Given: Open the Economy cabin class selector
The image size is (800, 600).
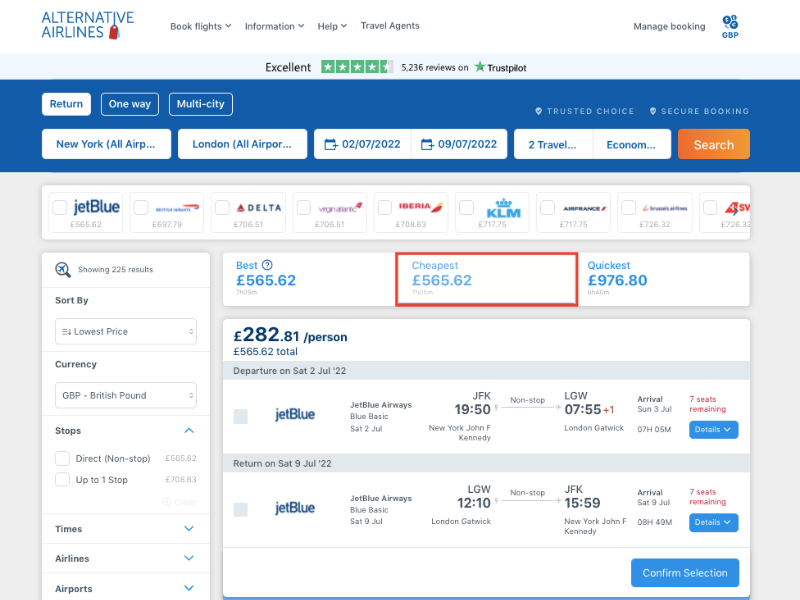Looking at the screenshot, I should [x=632, y=144].
